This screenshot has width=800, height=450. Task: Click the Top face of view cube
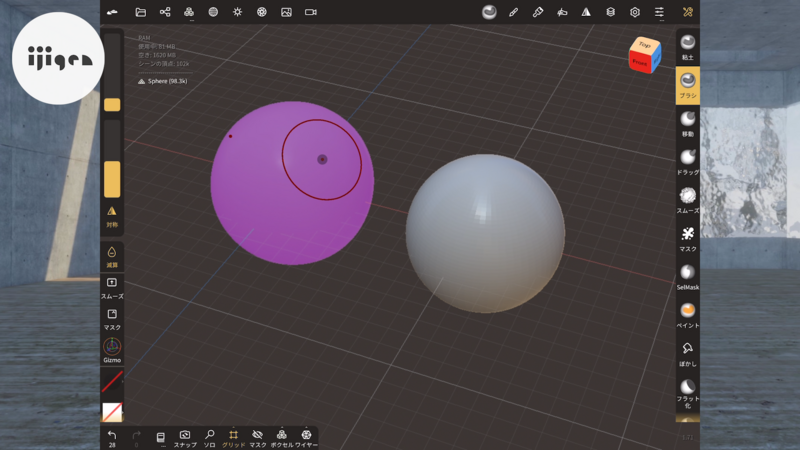coord(645,45)
